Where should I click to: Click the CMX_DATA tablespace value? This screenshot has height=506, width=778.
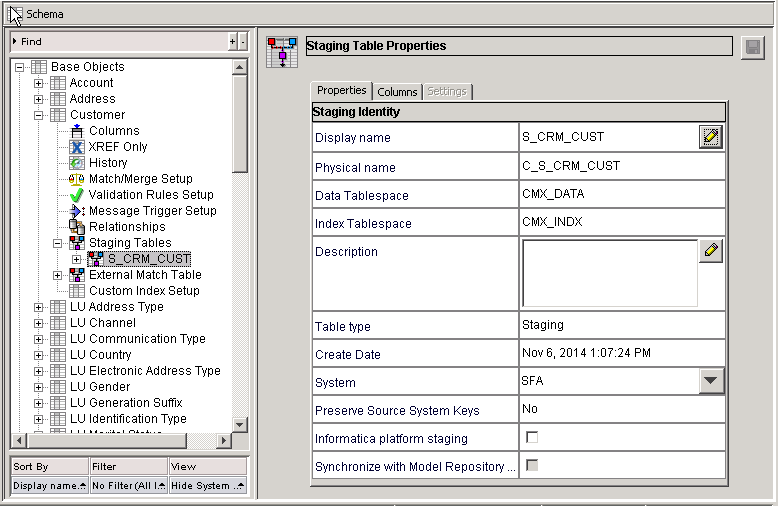(x=553, y=194)
